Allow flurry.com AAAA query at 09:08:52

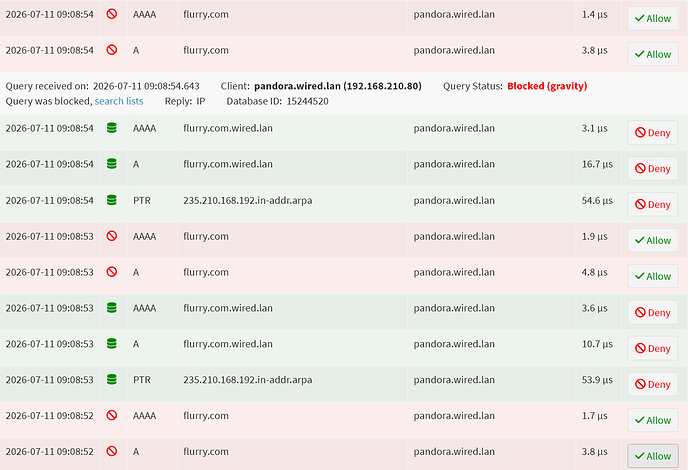[x=653, y=420]
